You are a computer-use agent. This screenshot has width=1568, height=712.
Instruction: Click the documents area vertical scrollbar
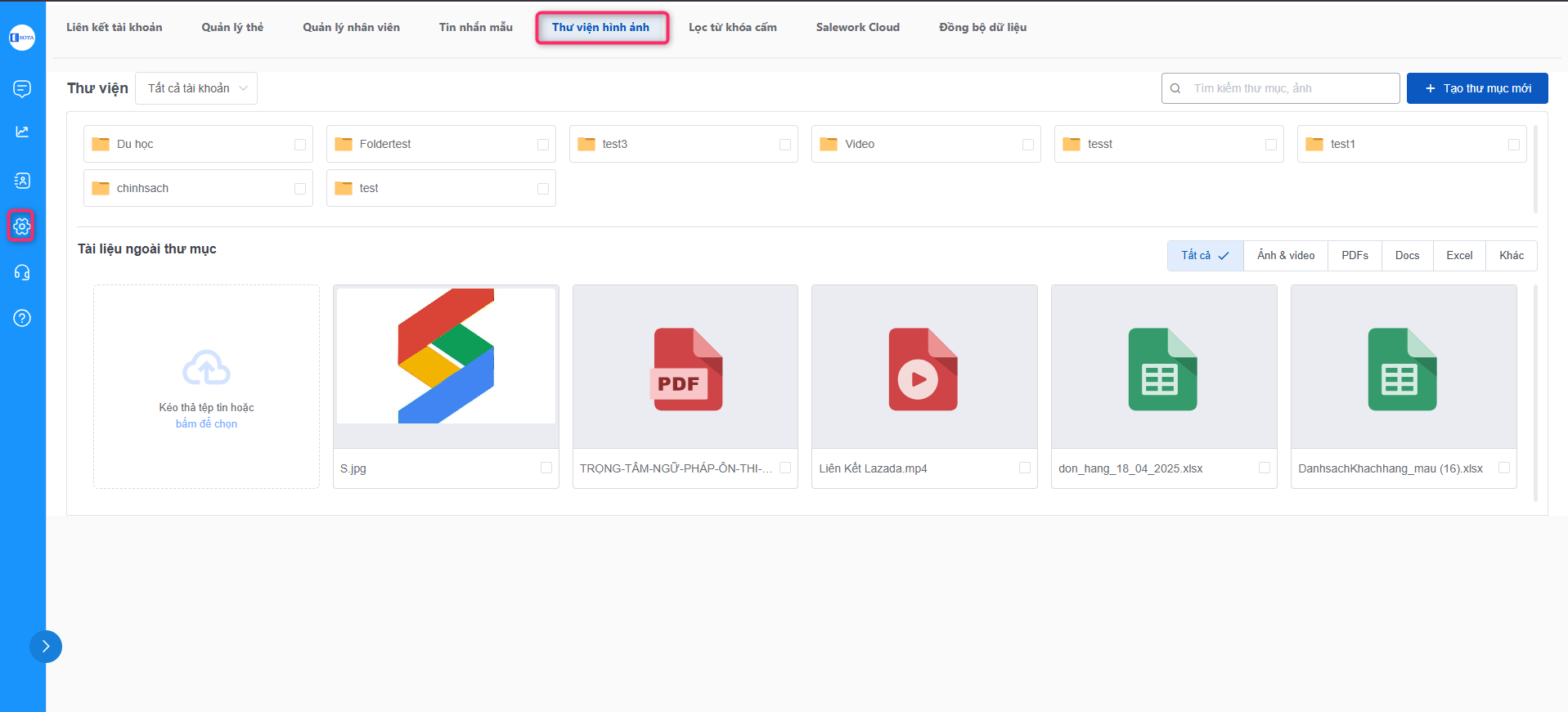[1534, 392]
